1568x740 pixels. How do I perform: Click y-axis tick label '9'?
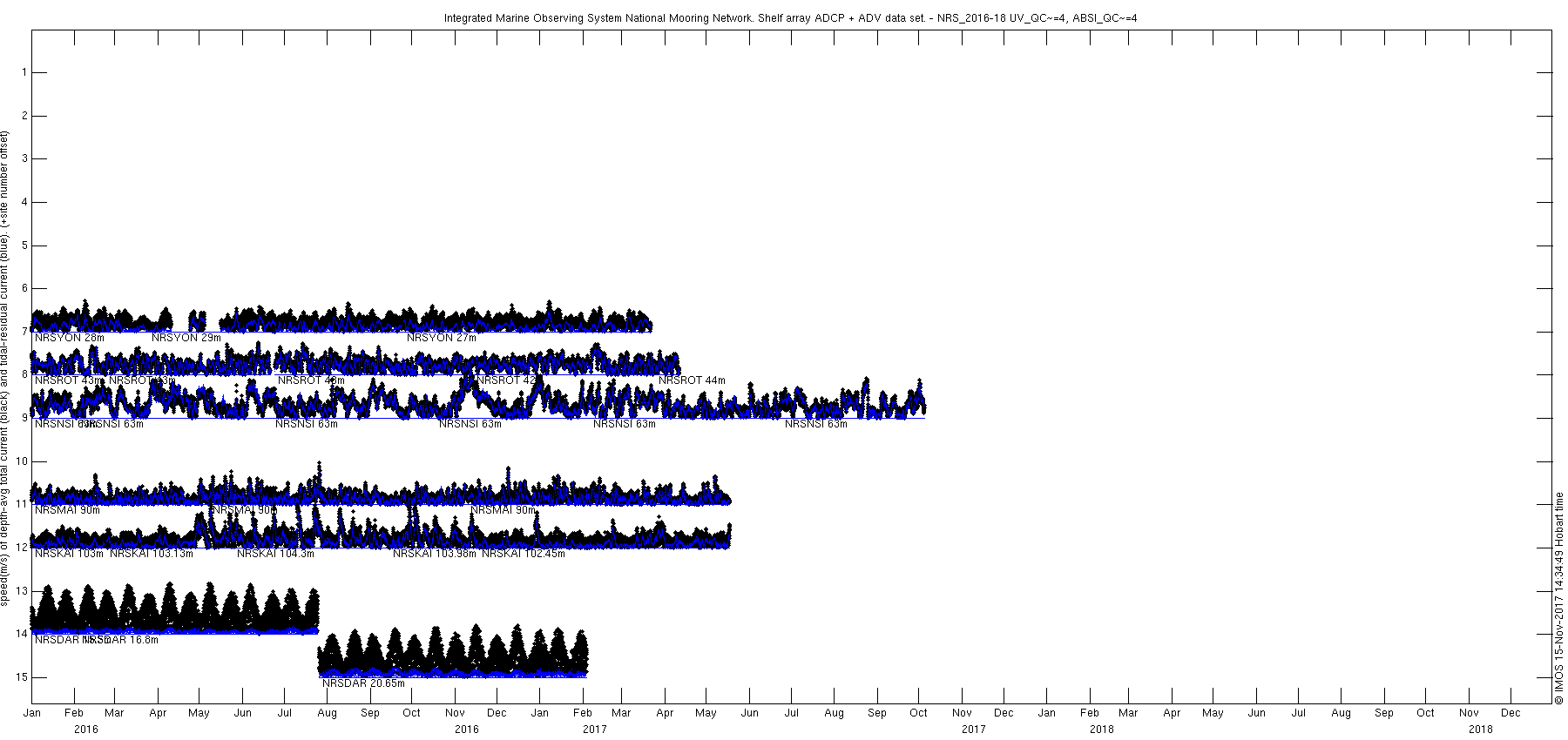(25, 418)
